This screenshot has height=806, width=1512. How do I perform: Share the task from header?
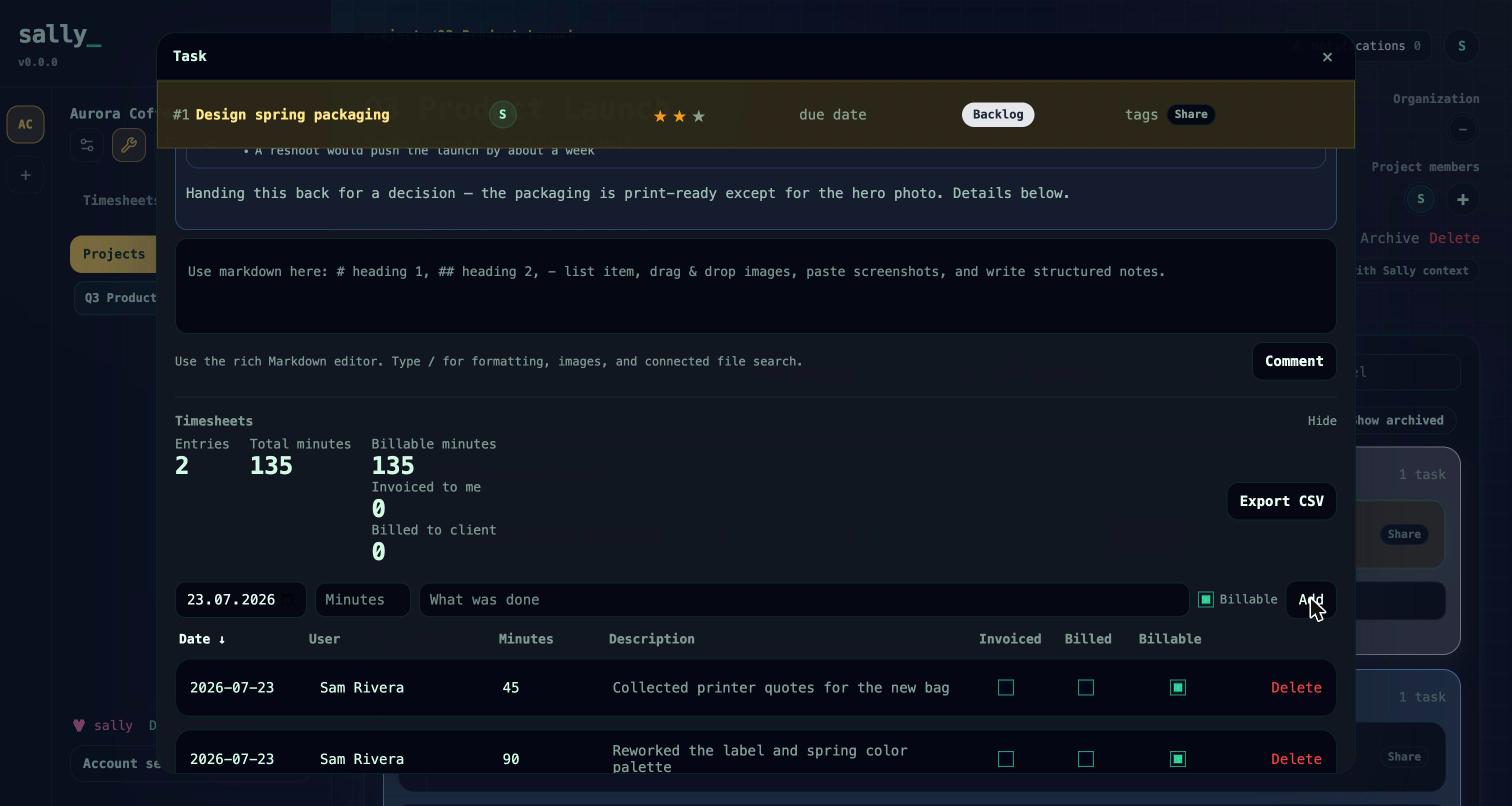(x=1190, y=115)
